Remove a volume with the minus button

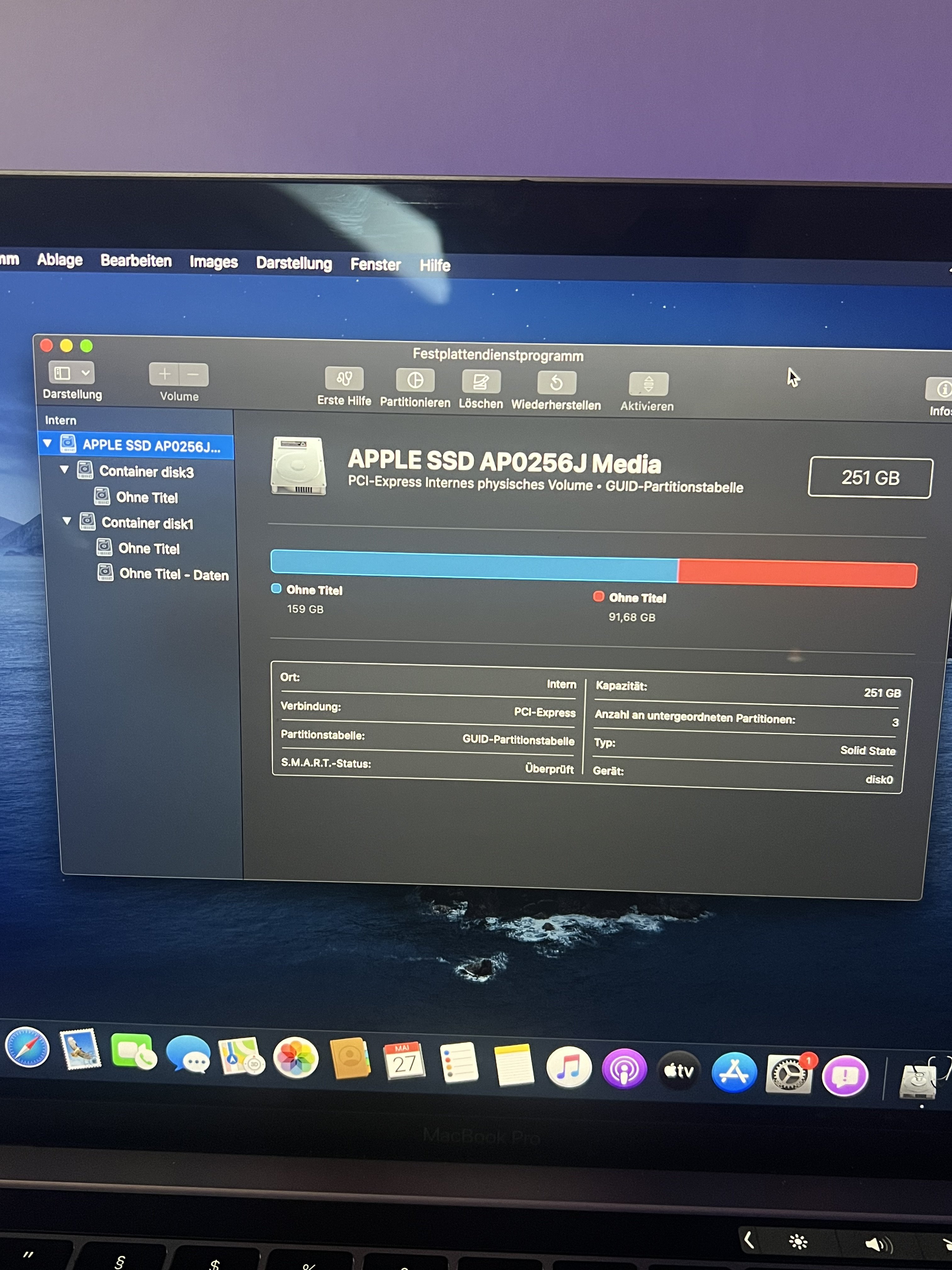coord(193,375)
